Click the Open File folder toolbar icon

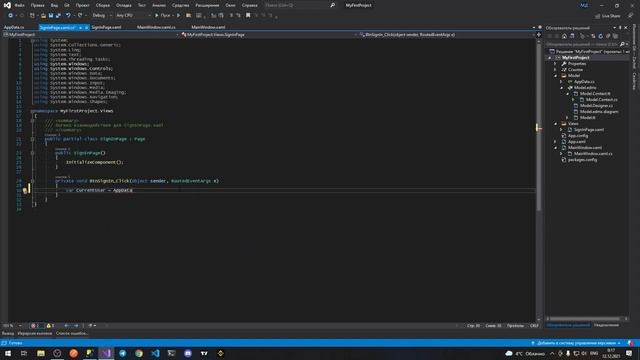[43, 16]
